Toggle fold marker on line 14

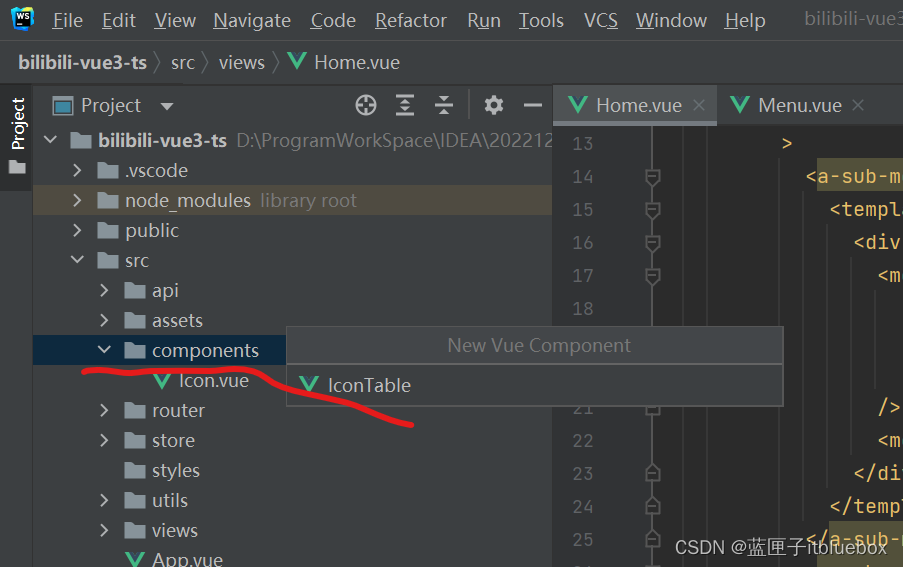pos(653,177)
